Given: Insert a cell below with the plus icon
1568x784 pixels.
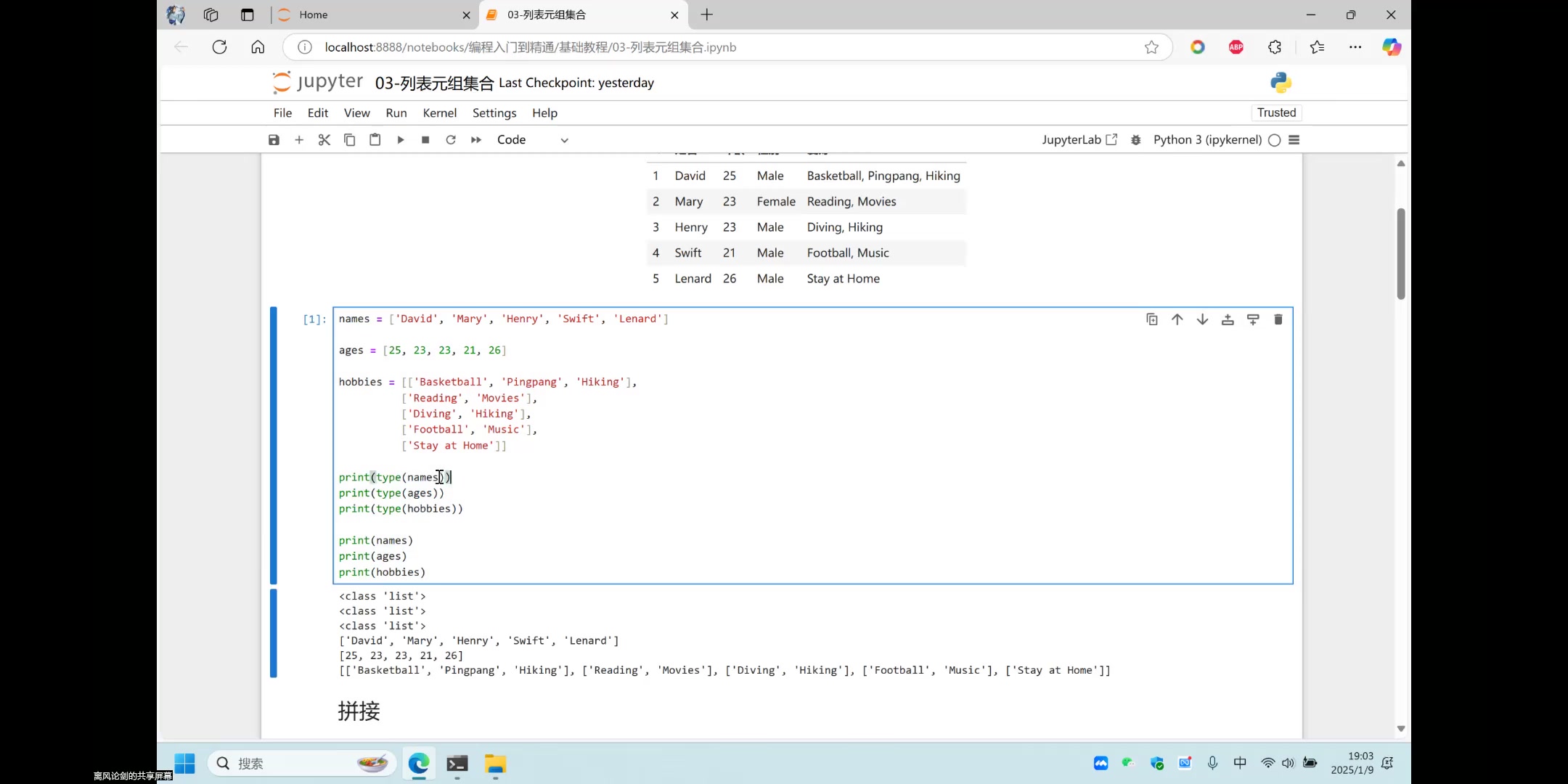Looking at the screenshot, I should [x=299, y=140].
